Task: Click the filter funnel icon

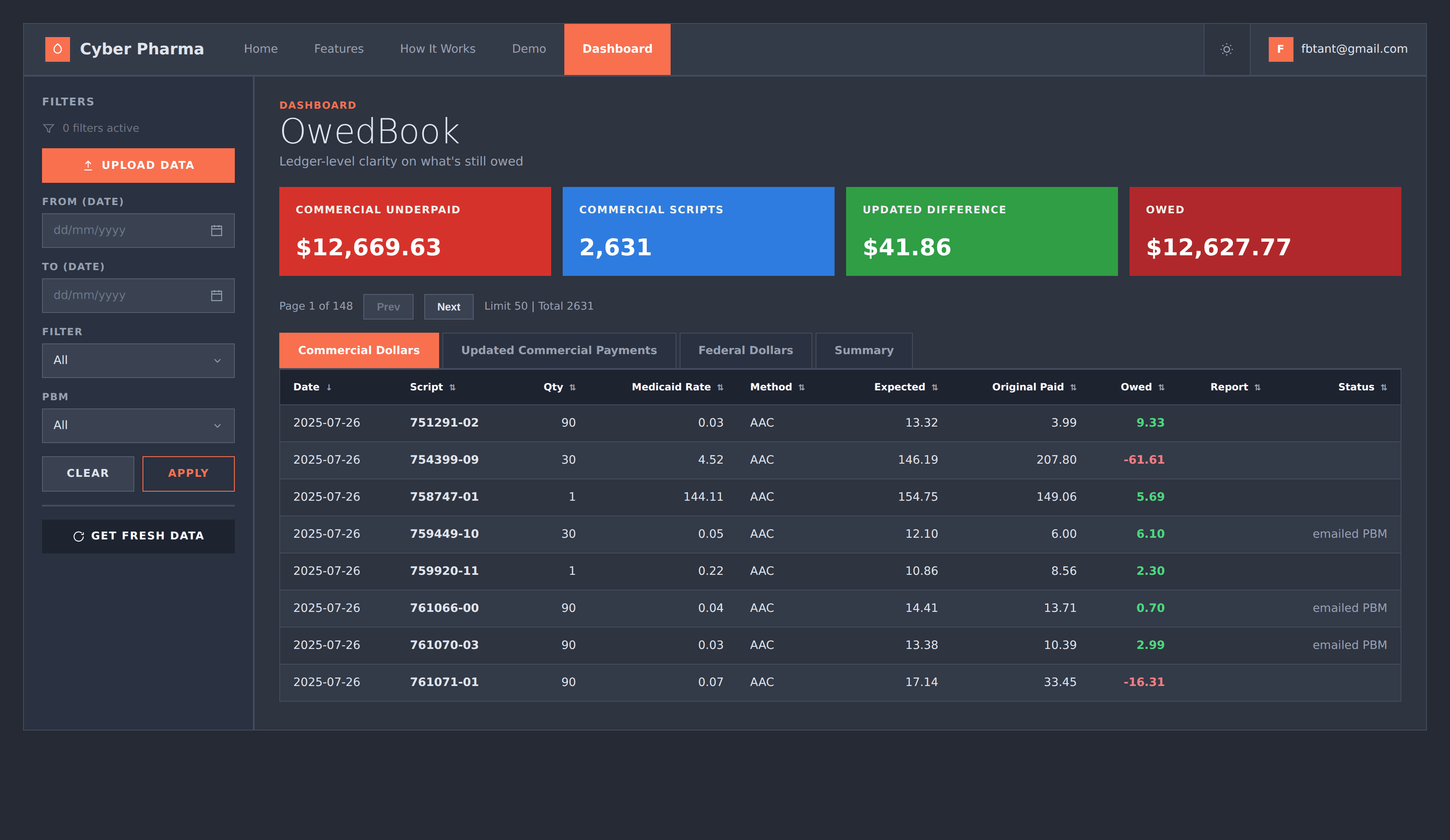Action: pos(49,128)
